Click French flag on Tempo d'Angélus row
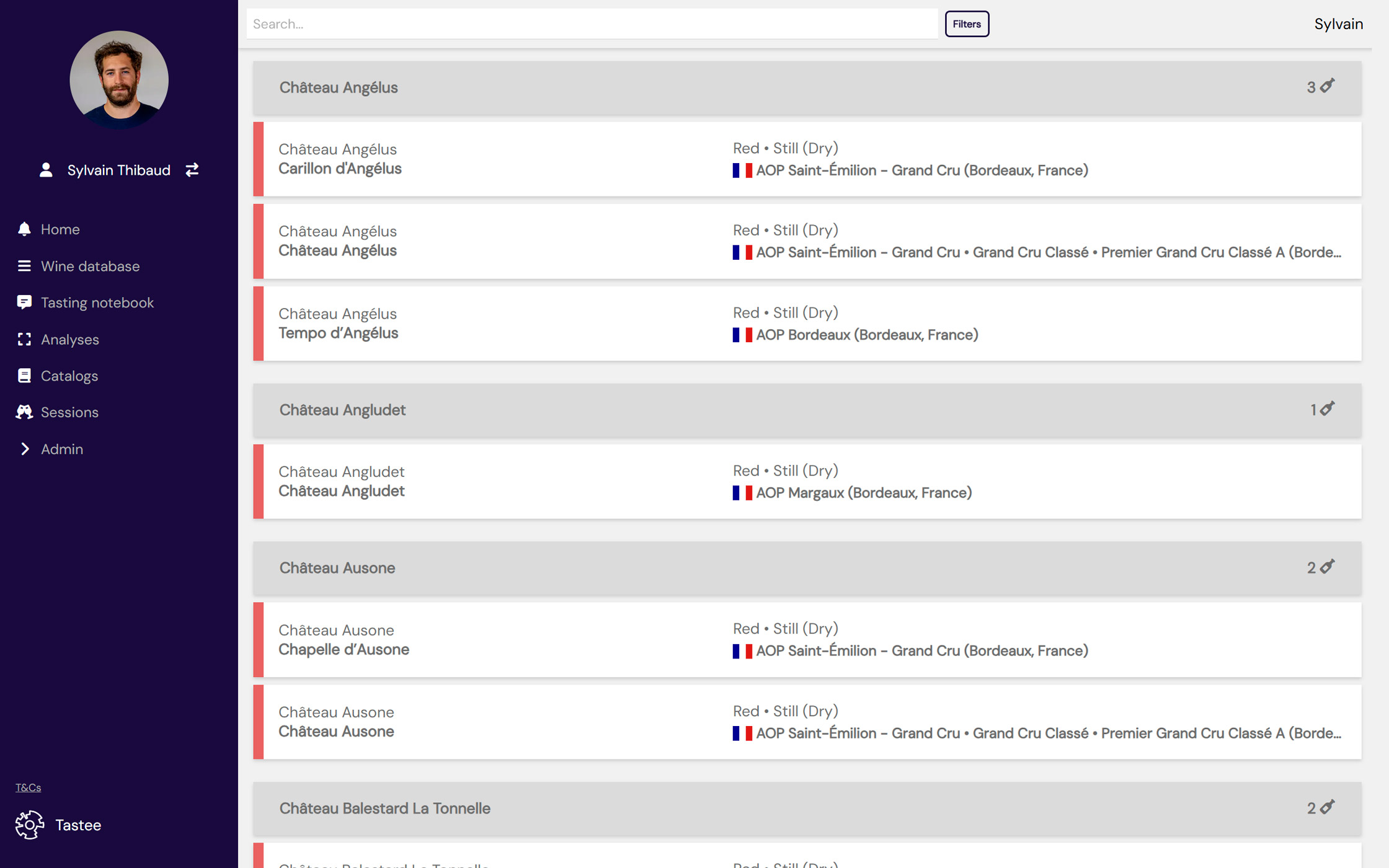 pyautogui.click(x=742, y=335)
